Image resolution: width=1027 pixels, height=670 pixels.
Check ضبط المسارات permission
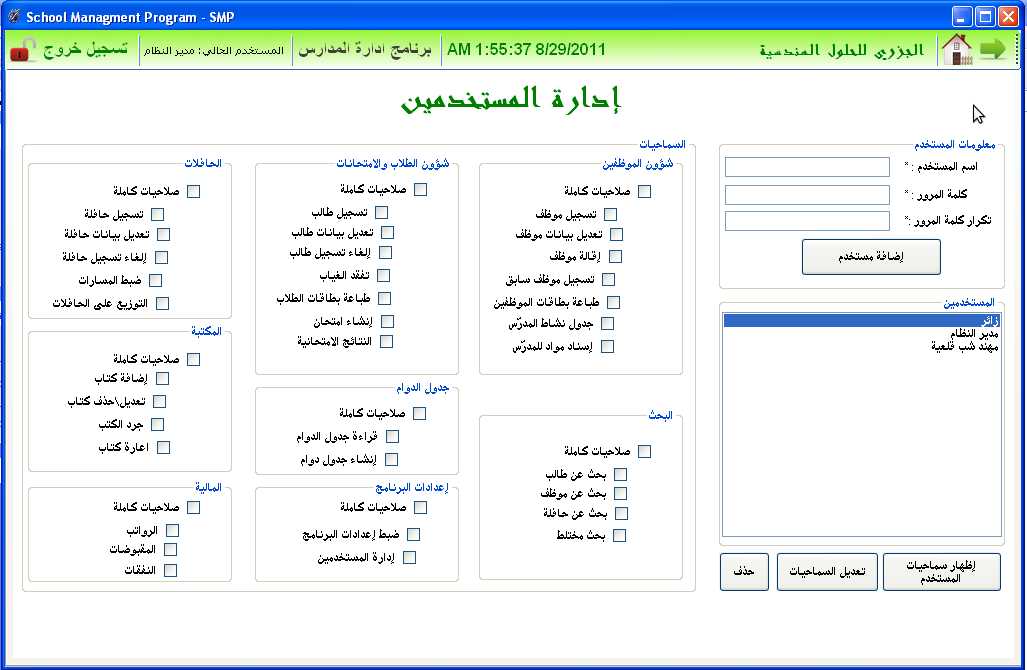[155, 280]
